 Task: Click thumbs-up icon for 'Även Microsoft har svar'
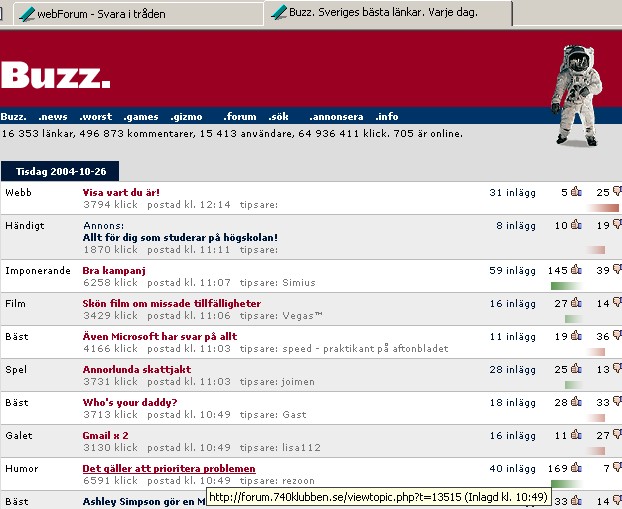pos(576,336)
